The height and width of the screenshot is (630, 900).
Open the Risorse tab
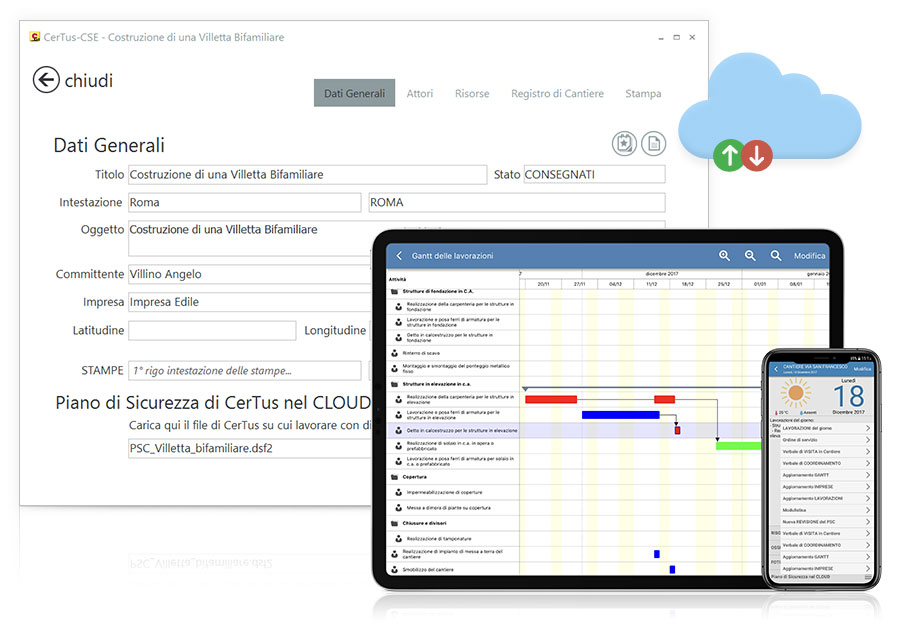pyautogui.click(x=472, y=93)
